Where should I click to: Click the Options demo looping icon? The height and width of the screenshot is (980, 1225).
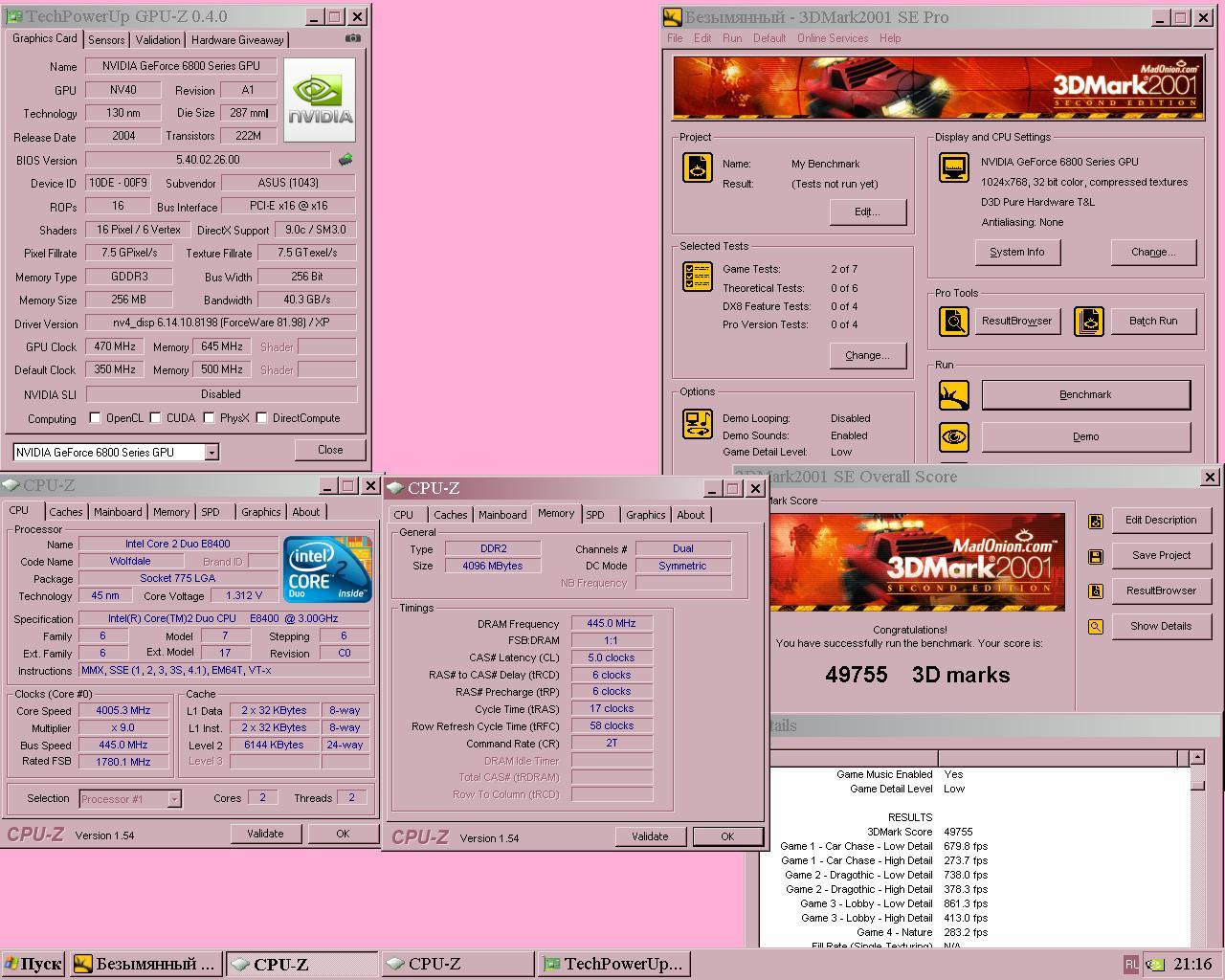(697, 423)
